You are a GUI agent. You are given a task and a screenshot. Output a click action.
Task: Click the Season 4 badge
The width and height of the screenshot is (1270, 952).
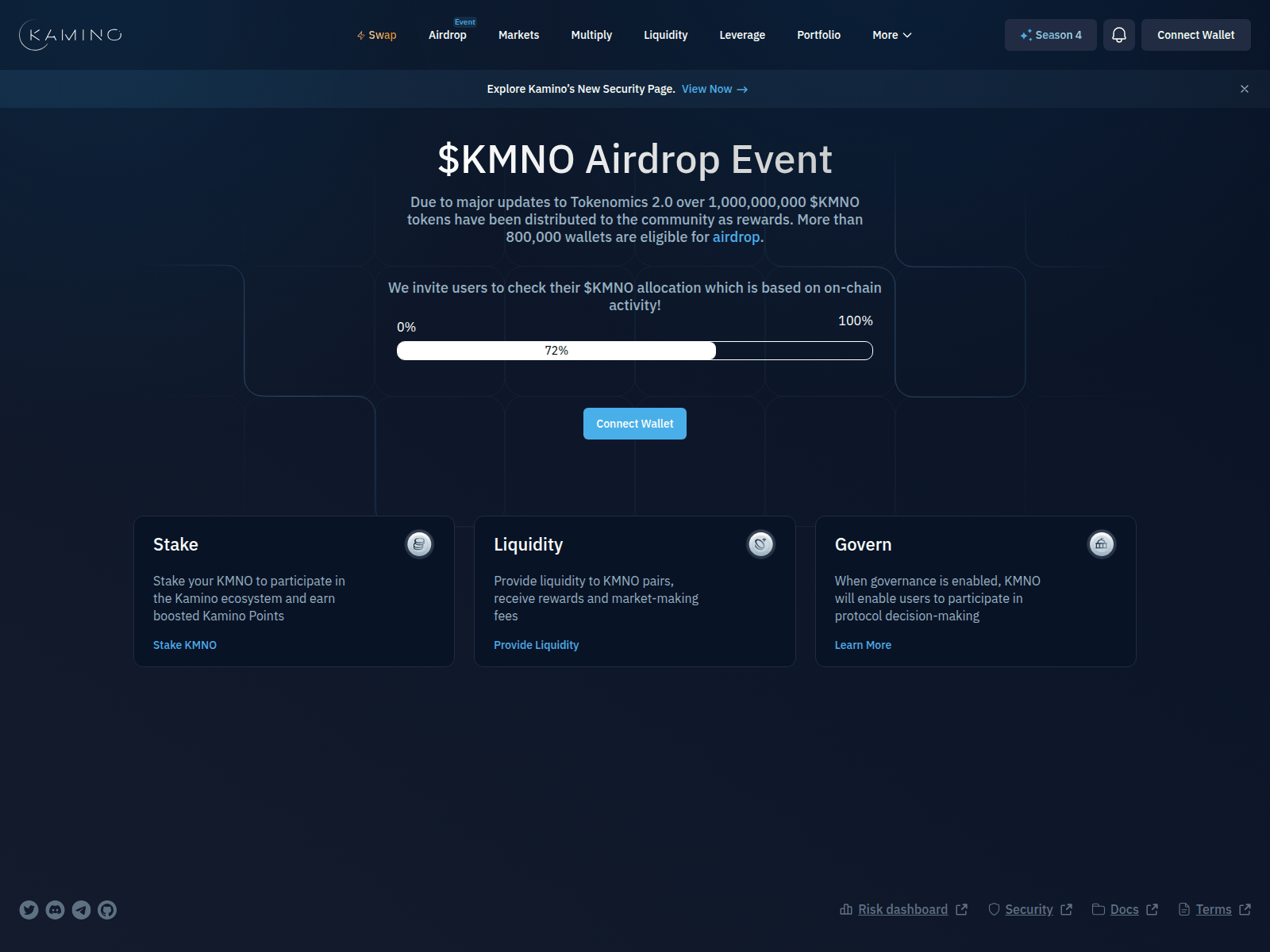[x=1050, y=35]
